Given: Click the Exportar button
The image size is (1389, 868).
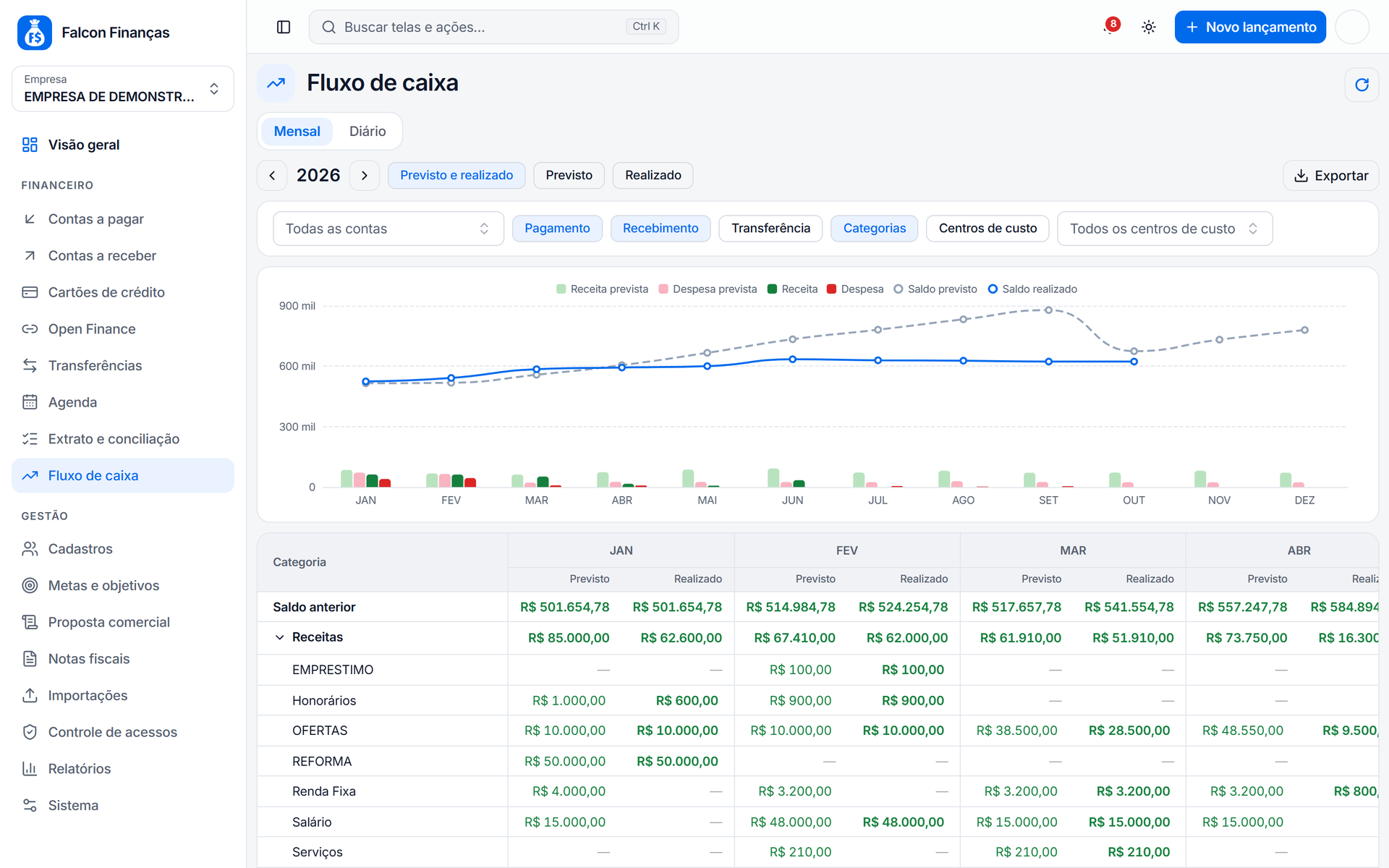Looking at the screenshot, I should click(x=1331, y=175).
